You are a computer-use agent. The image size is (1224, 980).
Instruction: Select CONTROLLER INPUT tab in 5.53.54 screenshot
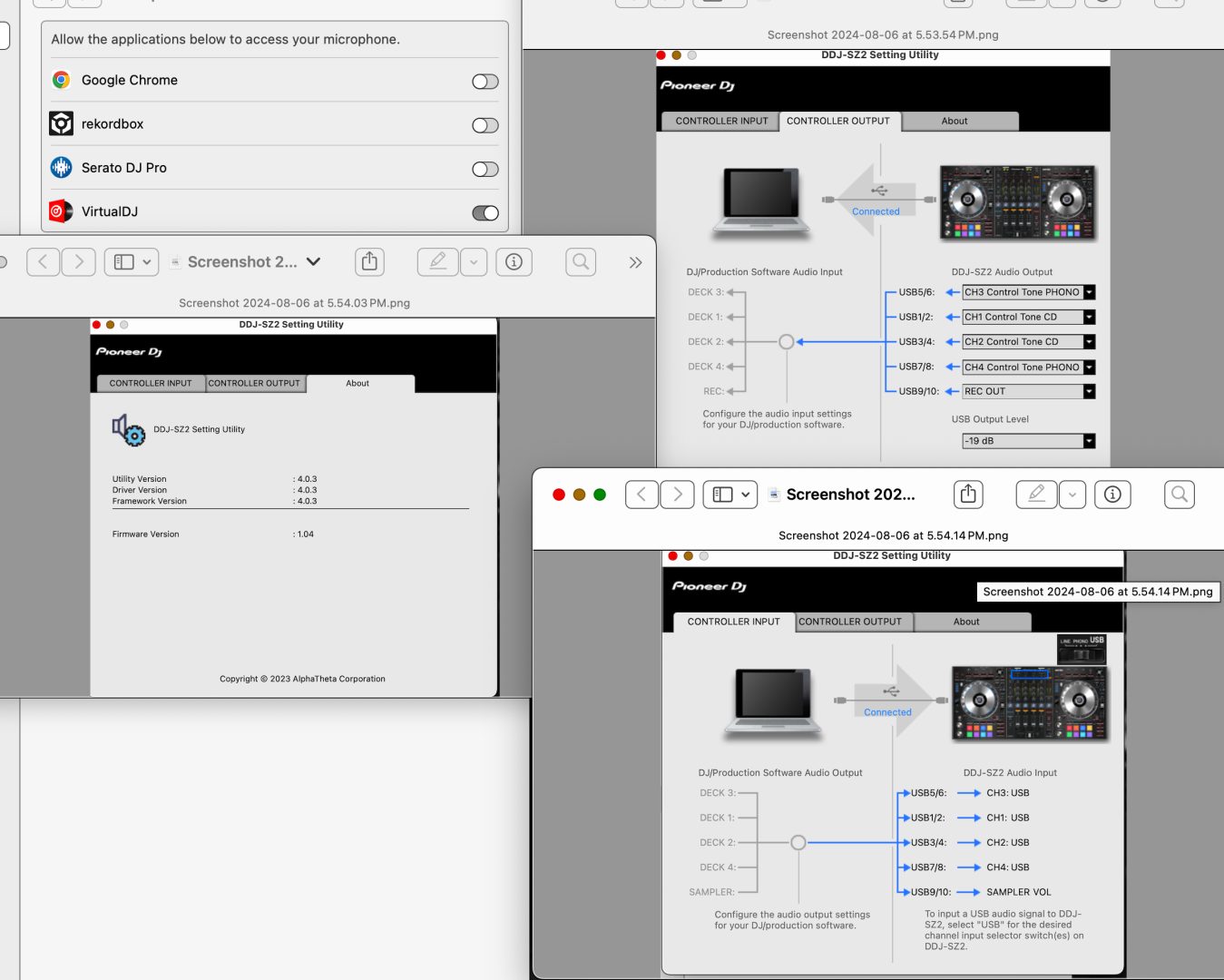tap(721, 121)
